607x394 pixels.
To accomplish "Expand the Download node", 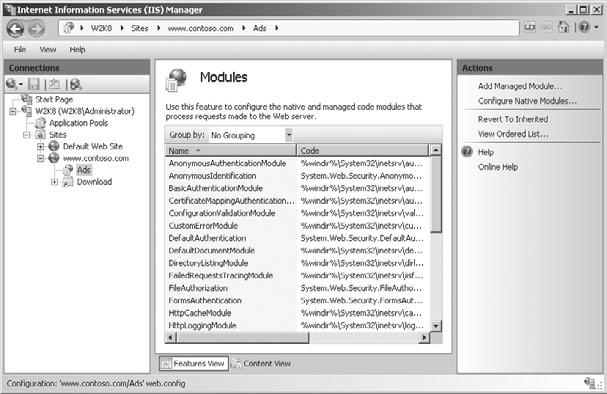I will pyautogui.click(x=54, y=182).
